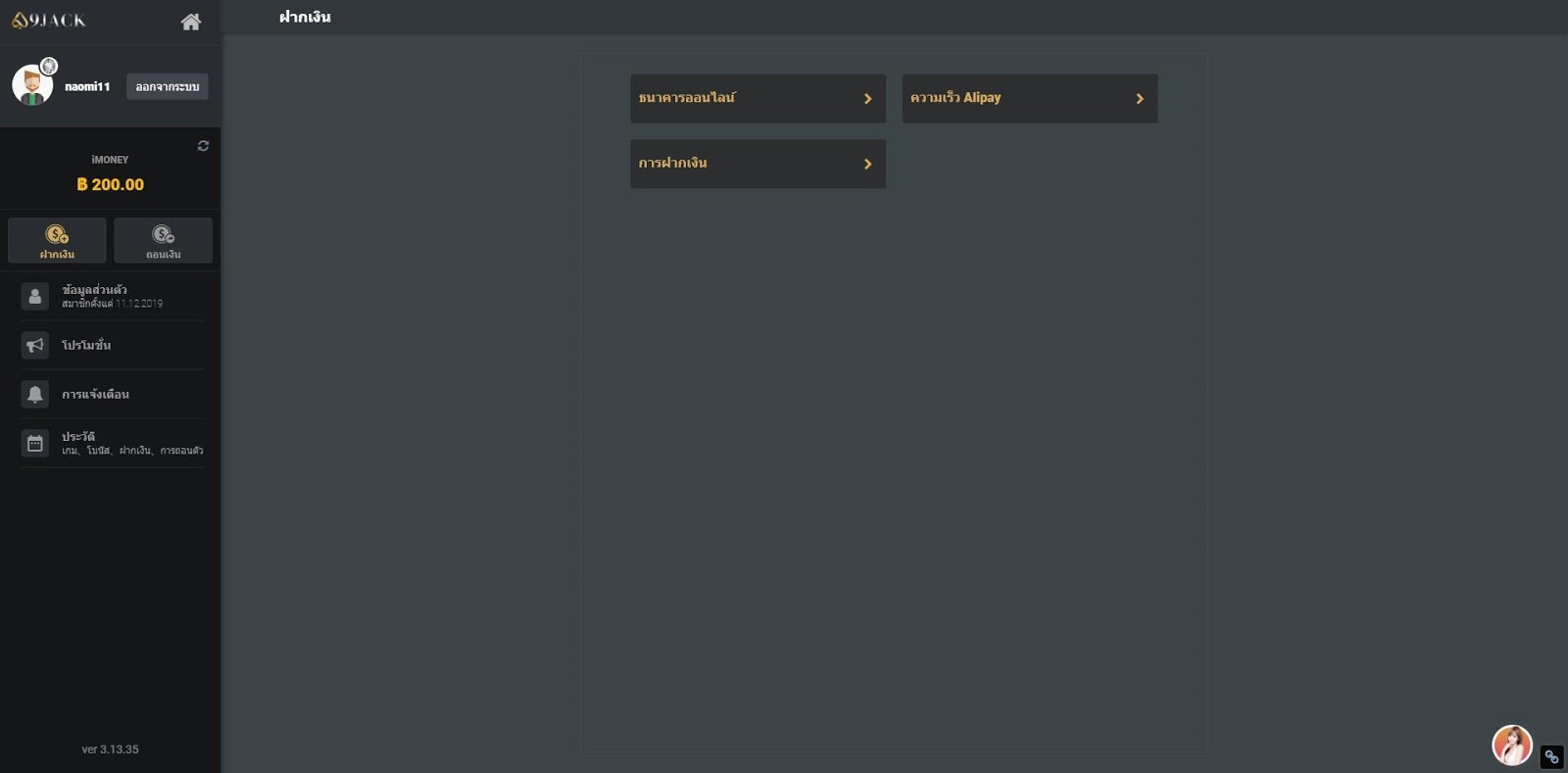The image size is (1568, 773).
Task: Expand การฝากเงิน deposit option
Action: pyautogui.click(x=758, y=164)
